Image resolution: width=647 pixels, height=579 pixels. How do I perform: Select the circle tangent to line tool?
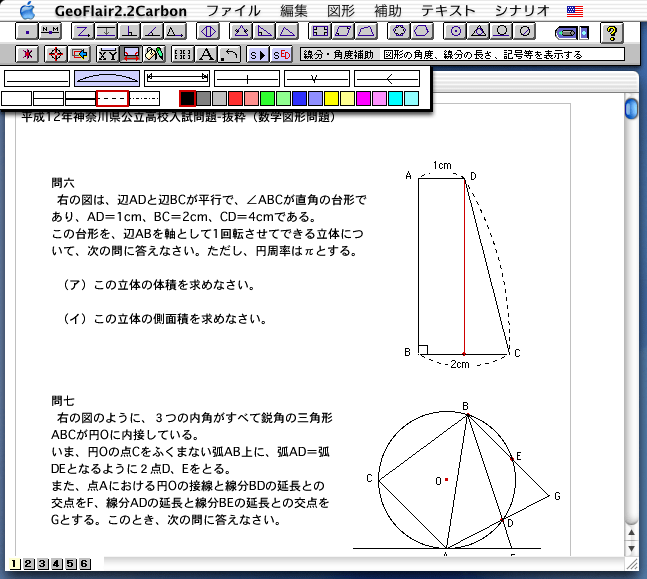pyautogui.click(x=502, y=32)
